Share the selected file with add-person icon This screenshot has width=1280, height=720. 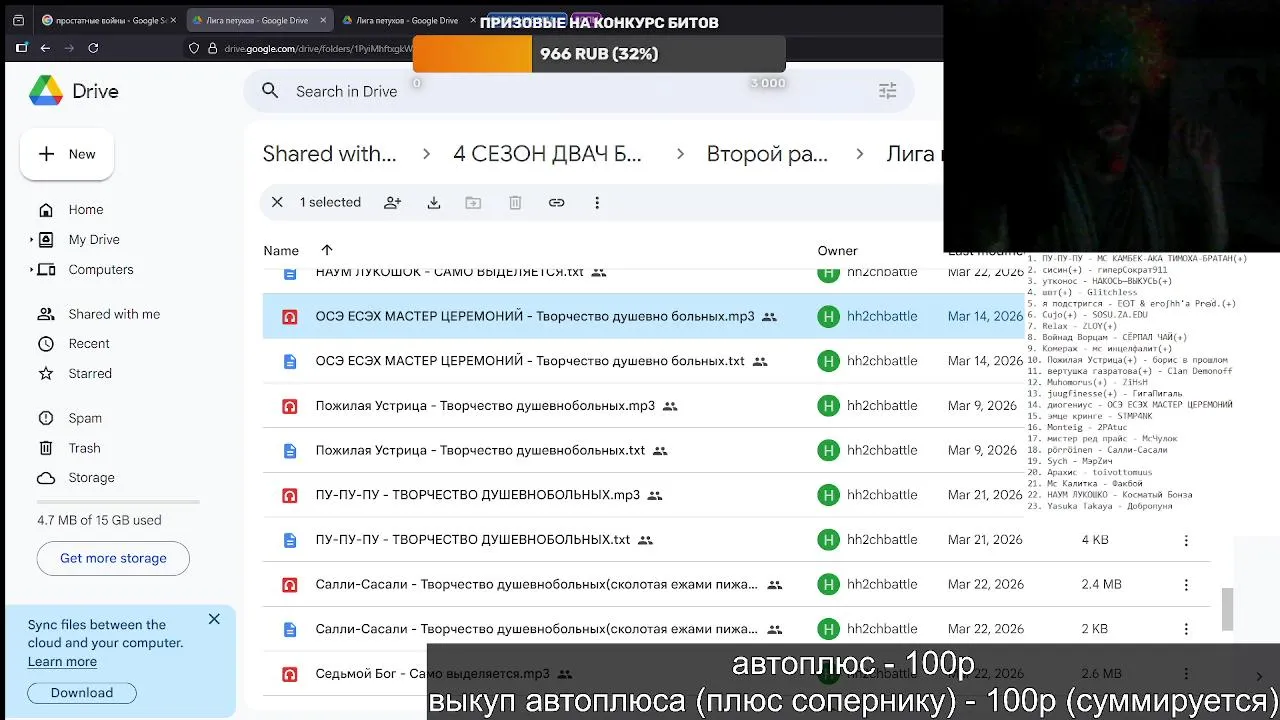pyautogui.click(x=393, y=202)
